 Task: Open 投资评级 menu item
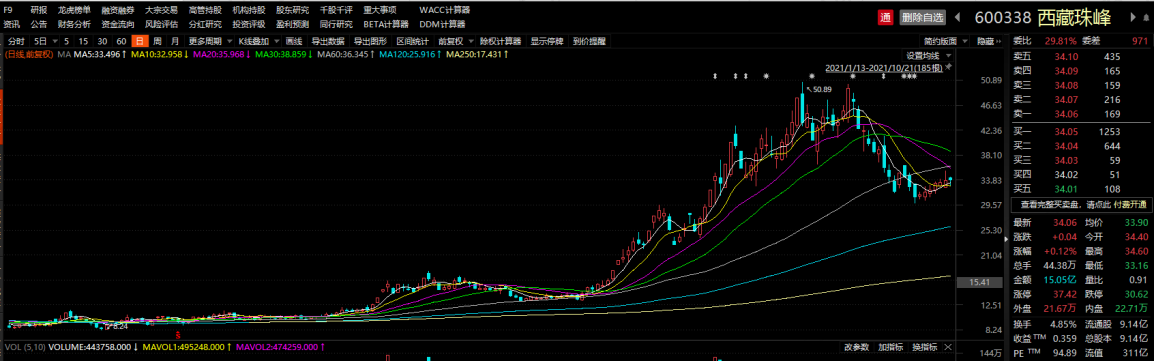(x=249, y=24)
